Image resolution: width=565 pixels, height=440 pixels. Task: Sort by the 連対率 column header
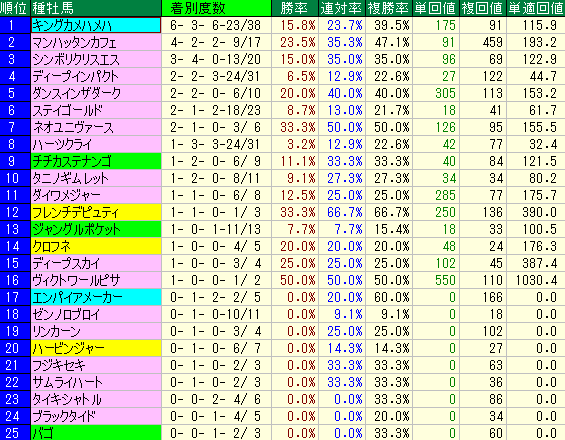pyautogui.click(x=342, y=8)
